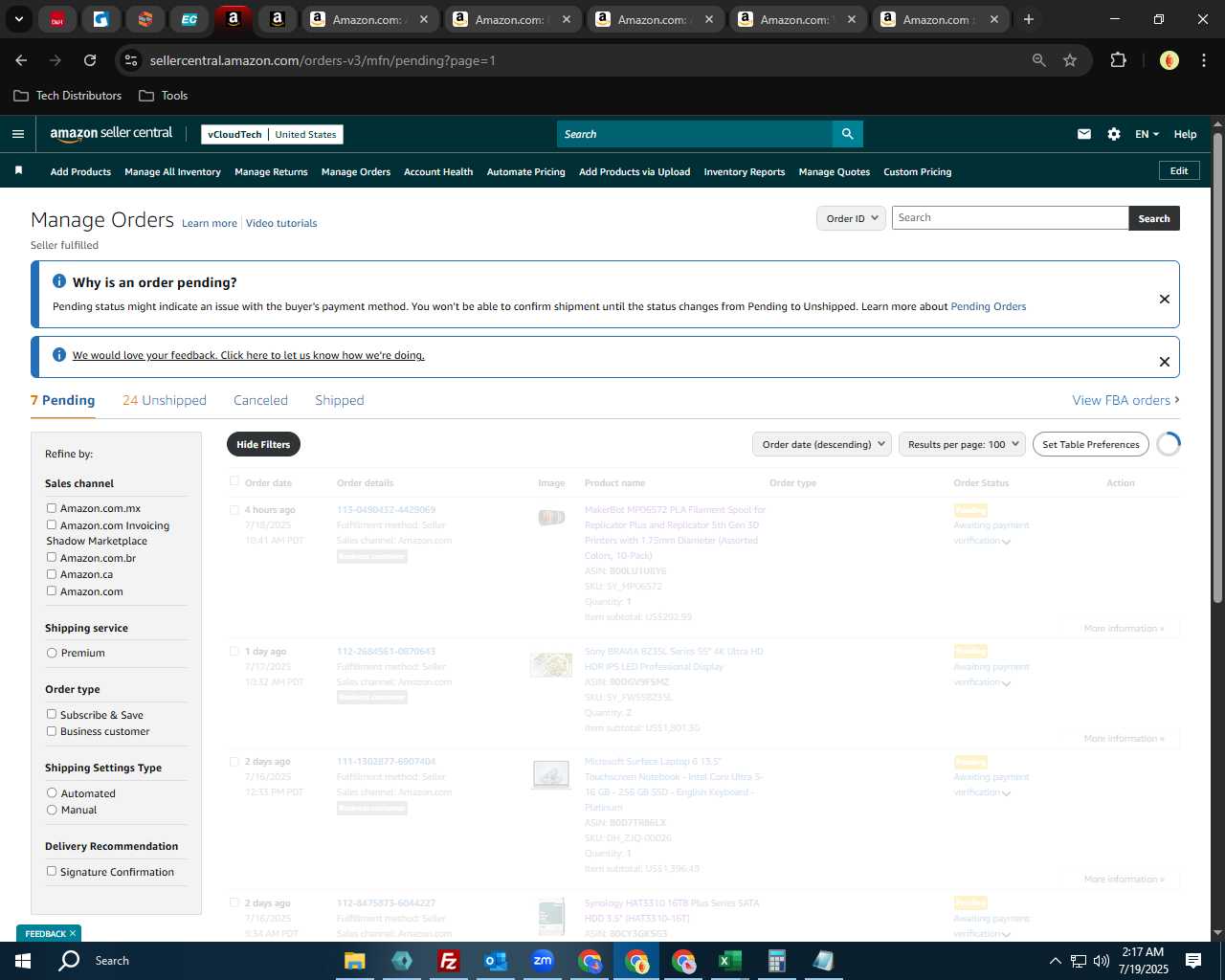This screenshot has height=980, width=1225.
Task: Open the browser tab search dropdown
Action: 19,19
